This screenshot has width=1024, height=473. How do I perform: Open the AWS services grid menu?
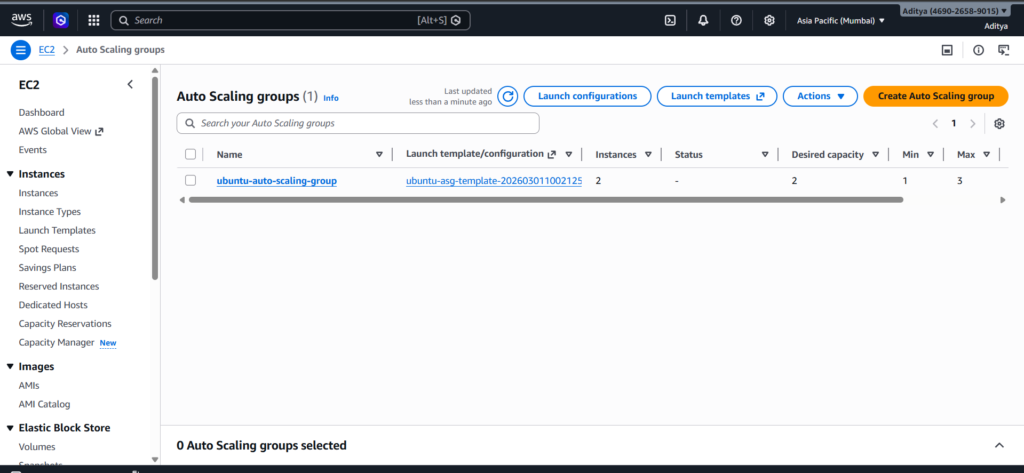tap(93, 20)
